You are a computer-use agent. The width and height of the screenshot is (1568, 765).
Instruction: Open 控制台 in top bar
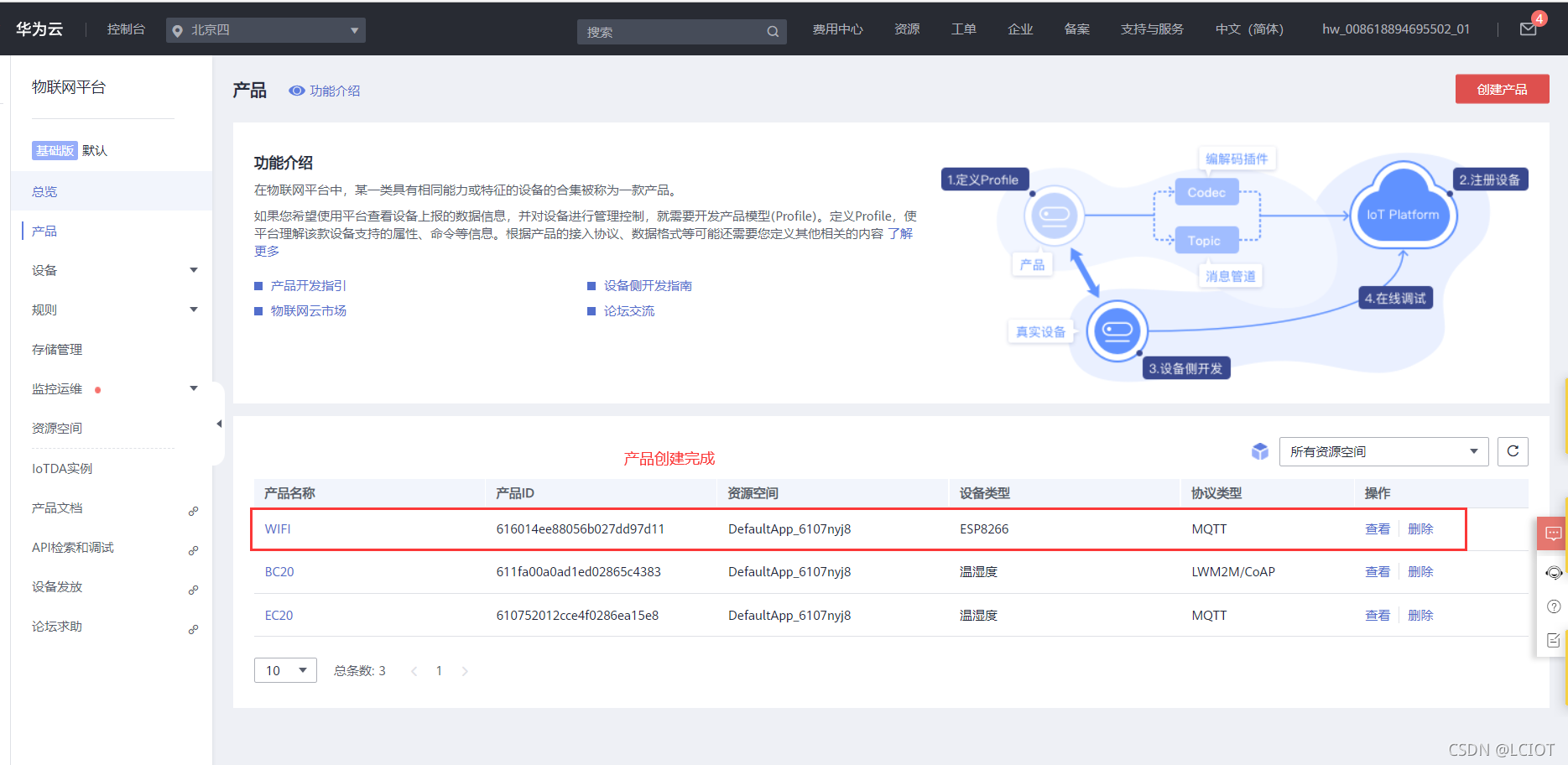(x=126, y=29)
